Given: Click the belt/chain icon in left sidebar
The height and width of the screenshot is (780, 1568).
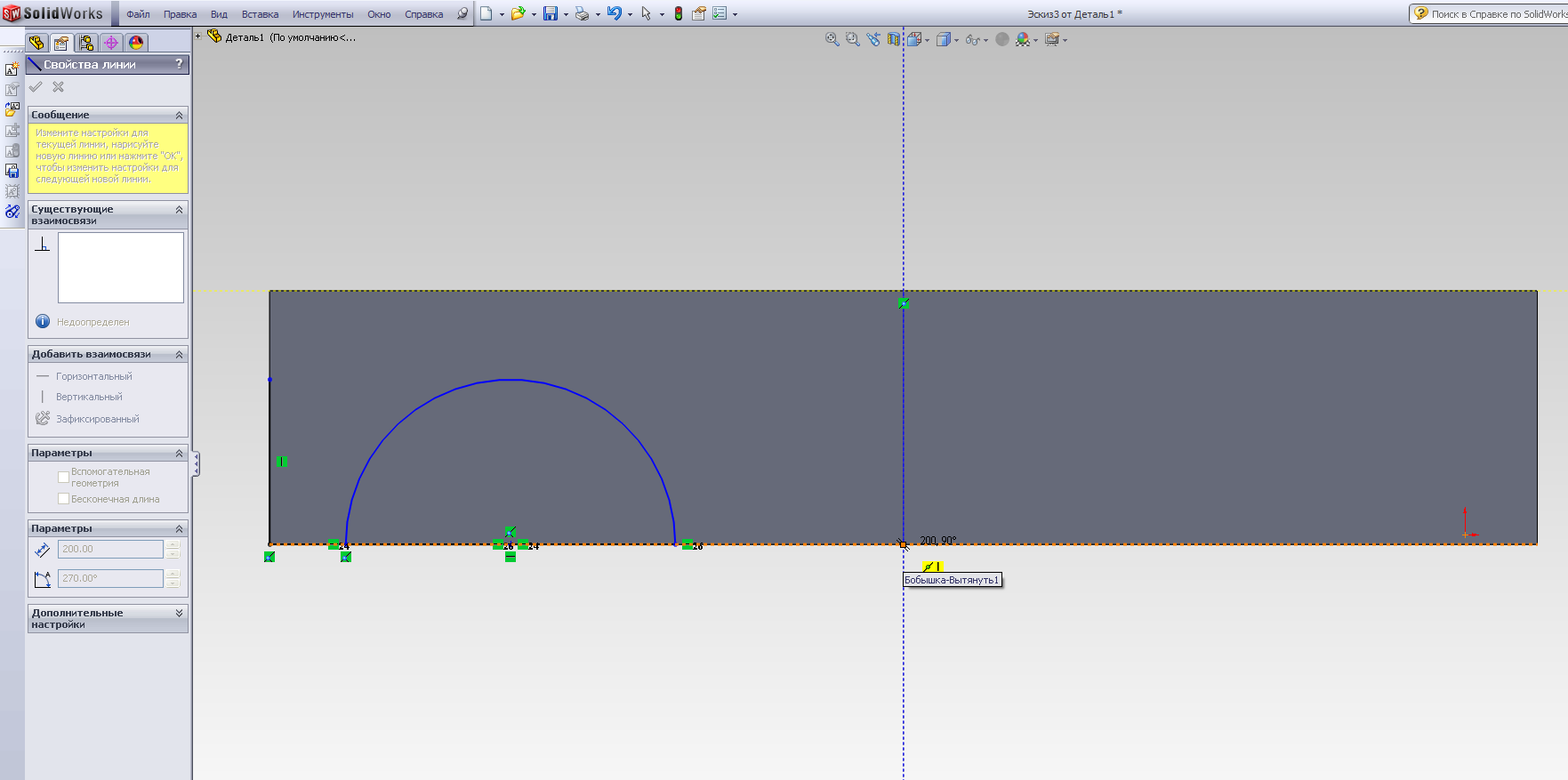Looking at the screenshot, I should tap(12, 212).
